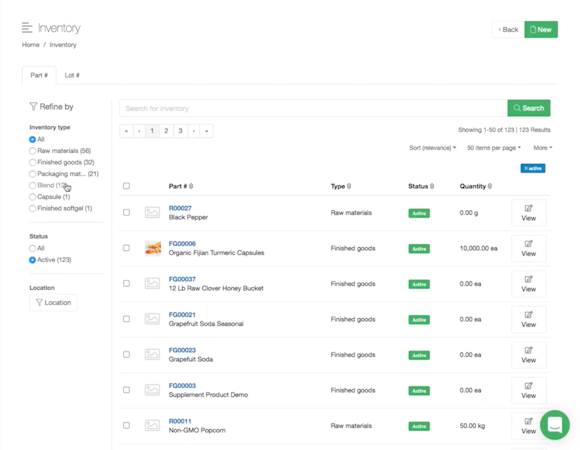Open the hamburger menu beside Inventory title
The width and height of the screenshot is (580, 450).
coord(27,28)
